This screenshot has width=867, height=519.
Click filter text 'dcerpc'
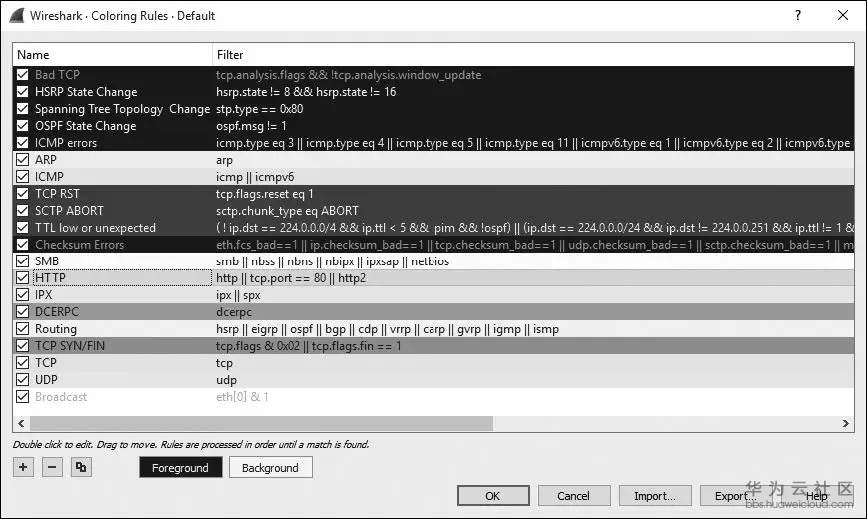(234, 312)
